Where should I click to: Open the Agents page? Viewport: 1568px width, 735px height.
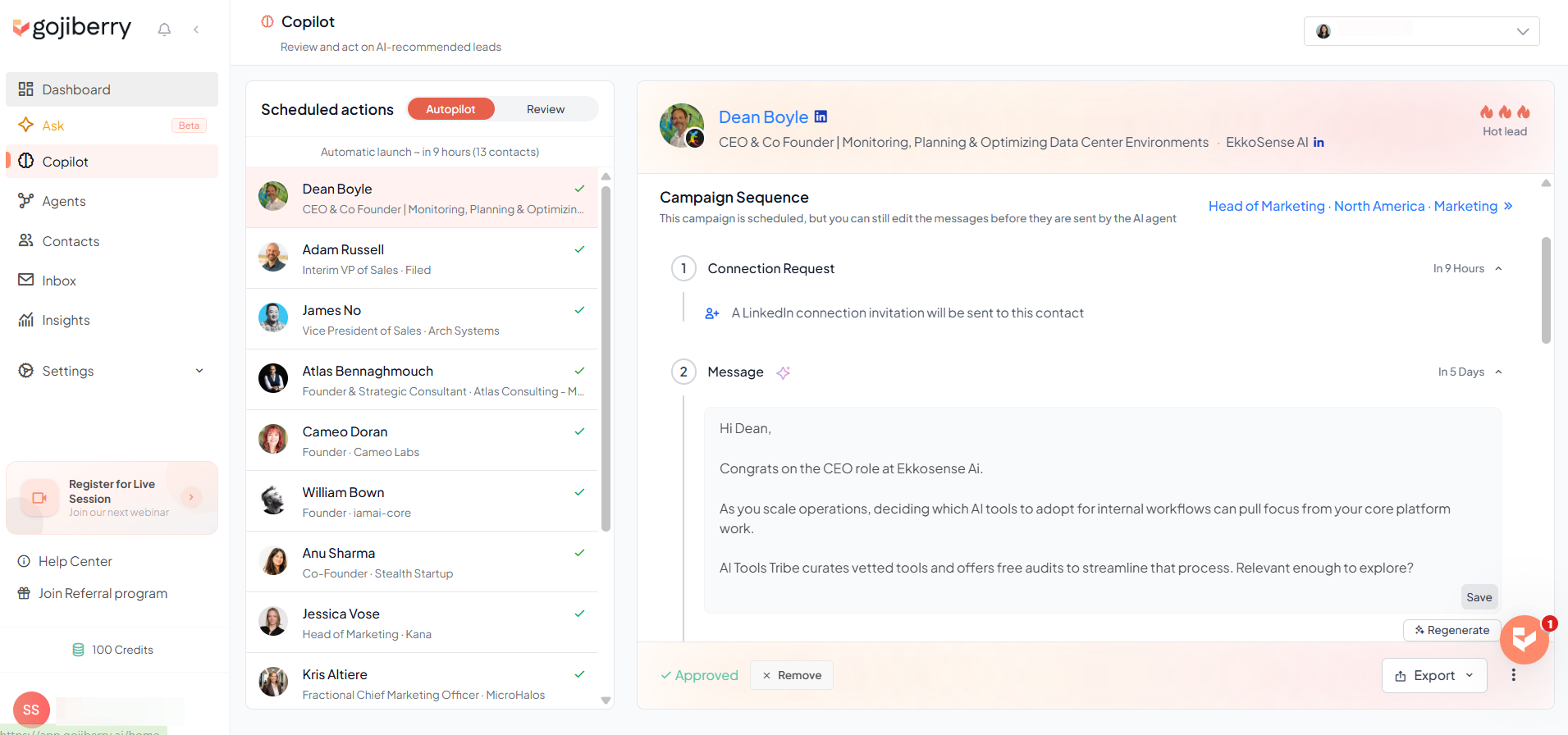tap(112, 201)
